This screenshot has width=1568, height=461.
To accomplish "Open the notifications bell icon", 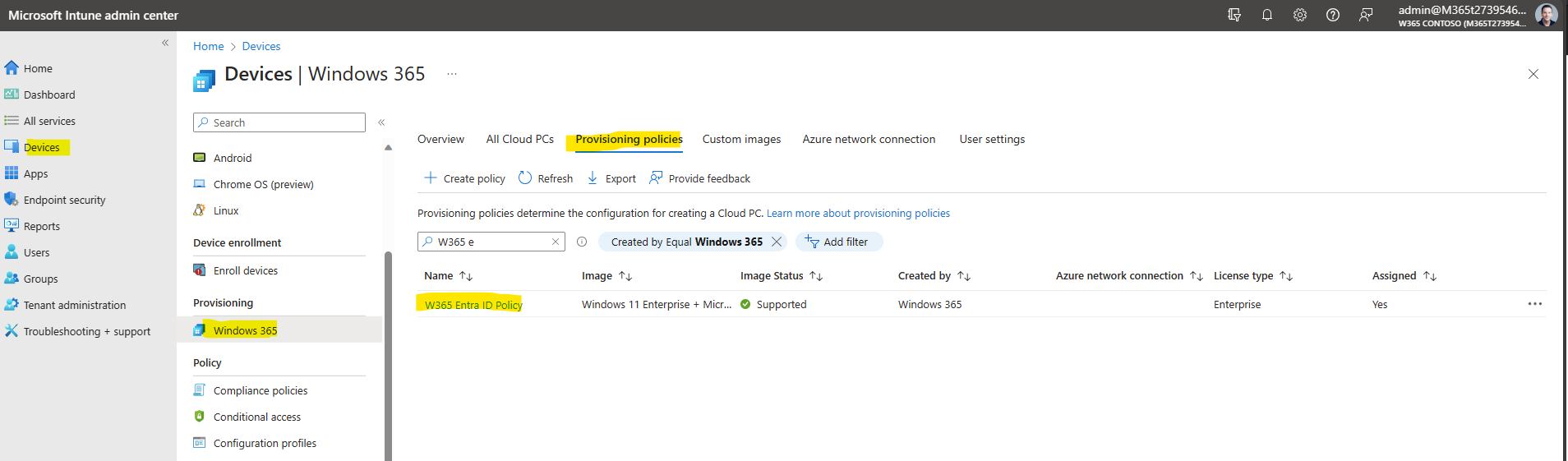I will point(1266,15).
